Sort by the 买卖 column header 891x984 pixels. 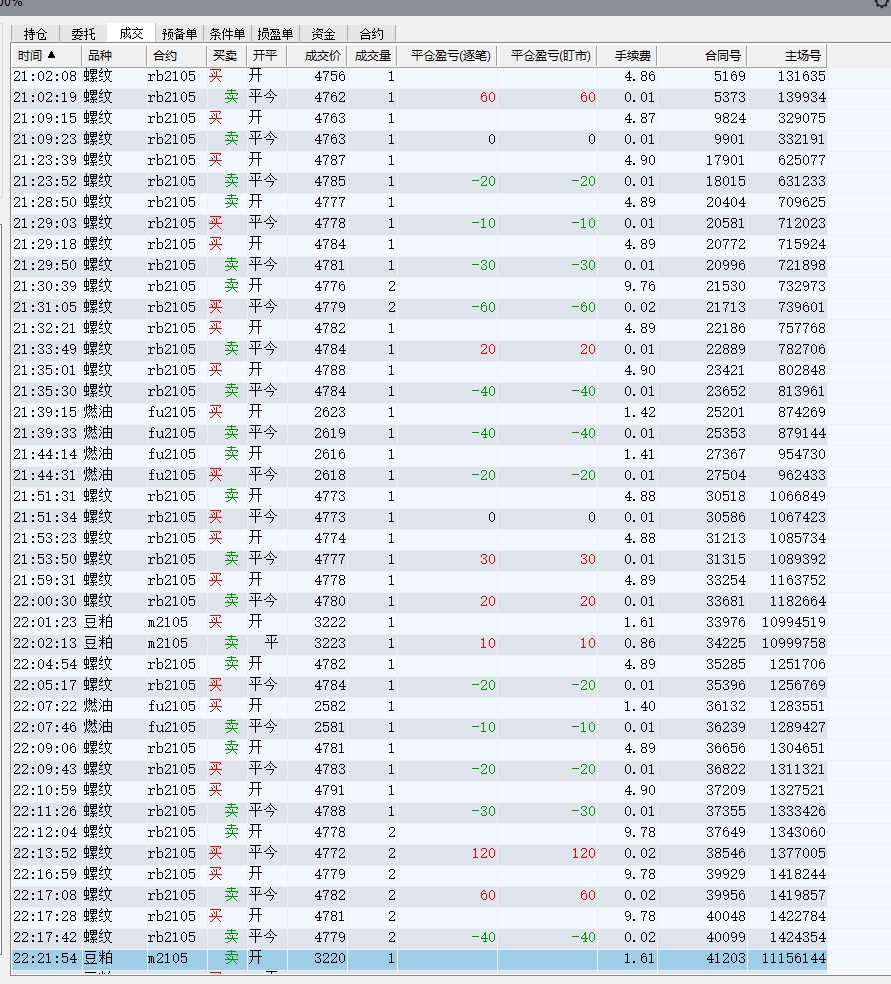tap(226, 56)
